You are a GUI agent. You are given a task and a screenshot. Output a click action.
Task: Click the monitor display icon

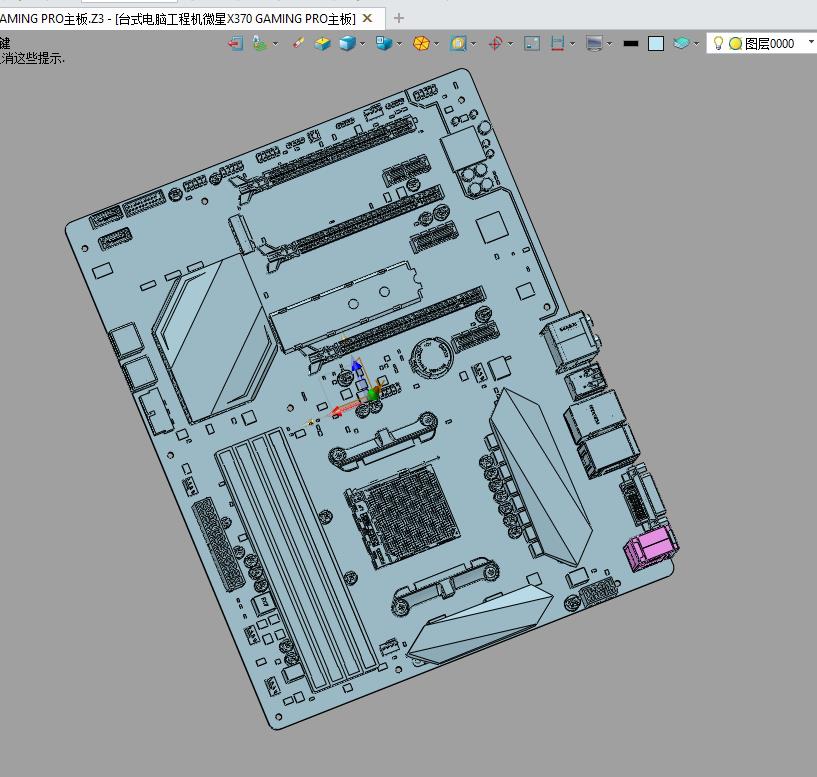[595, 43]
